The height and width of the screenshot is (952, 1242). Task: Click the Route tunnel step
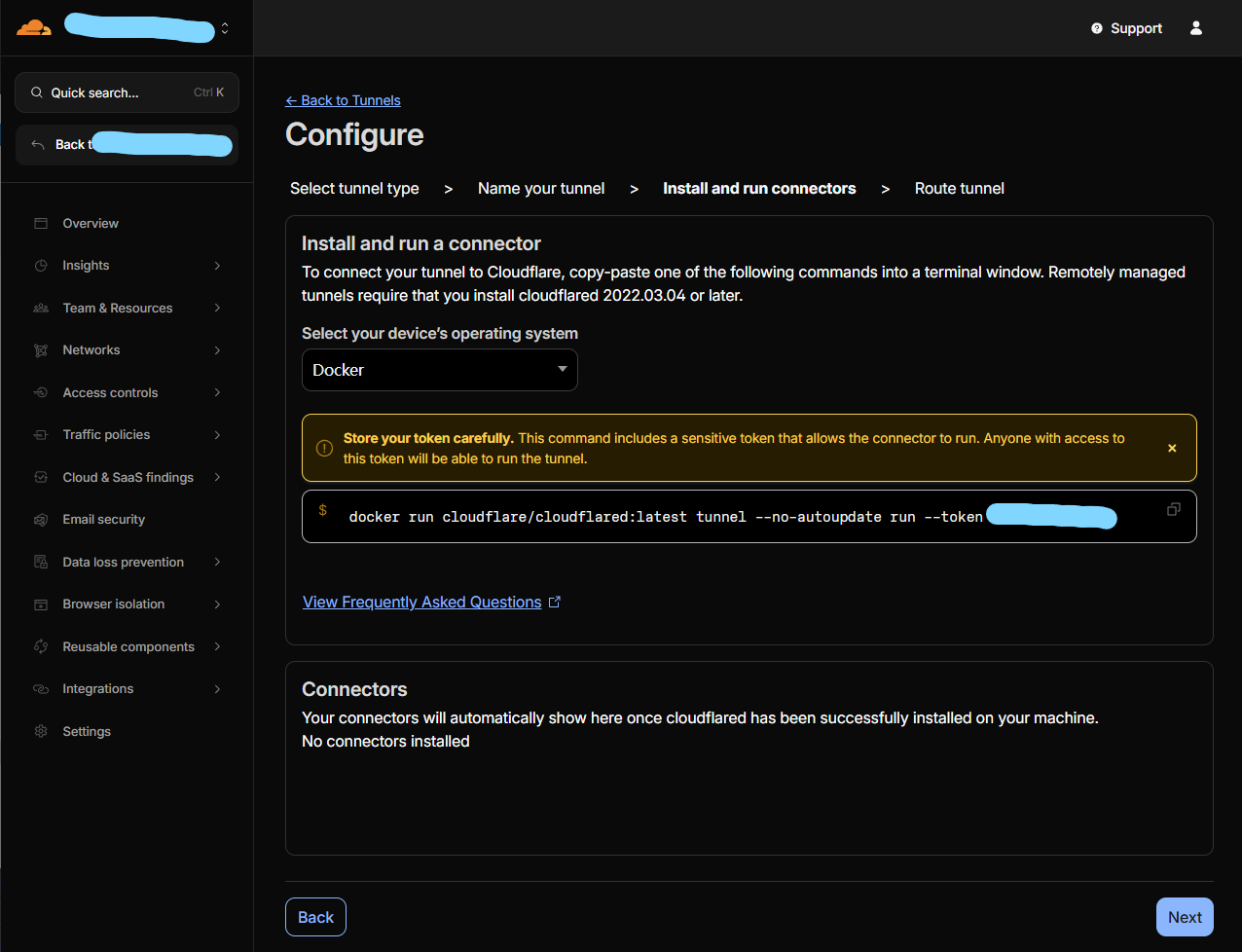959,189
